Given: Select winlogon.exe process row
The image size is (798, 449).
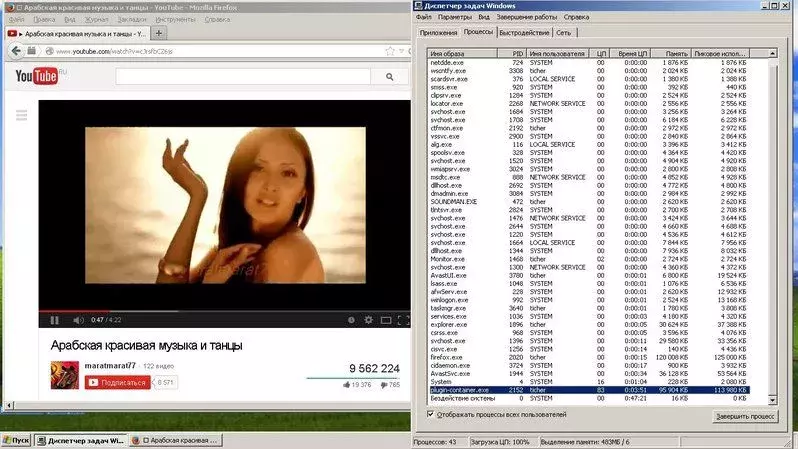Looking at the screenshot, I should tap(589, 300).
